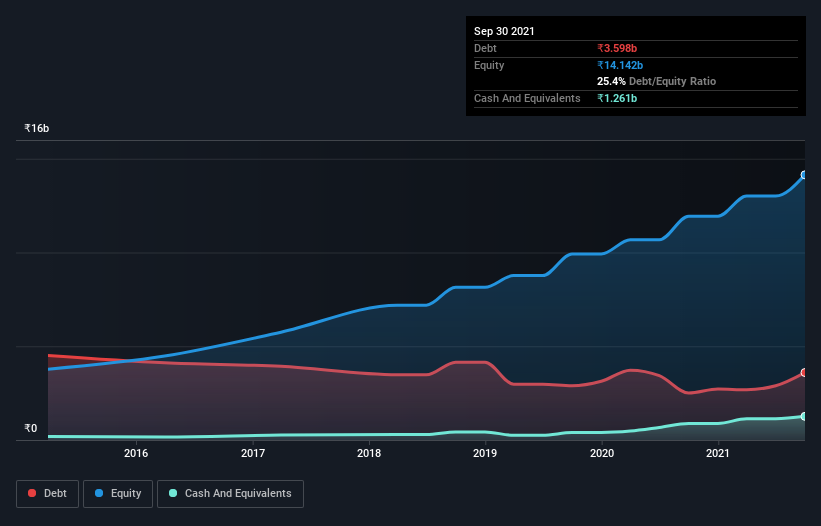Image resolution: width=821 pixels, height=526 pixels.
Task: Select the red Debt endpoint marker
Action: click(804, 373)
